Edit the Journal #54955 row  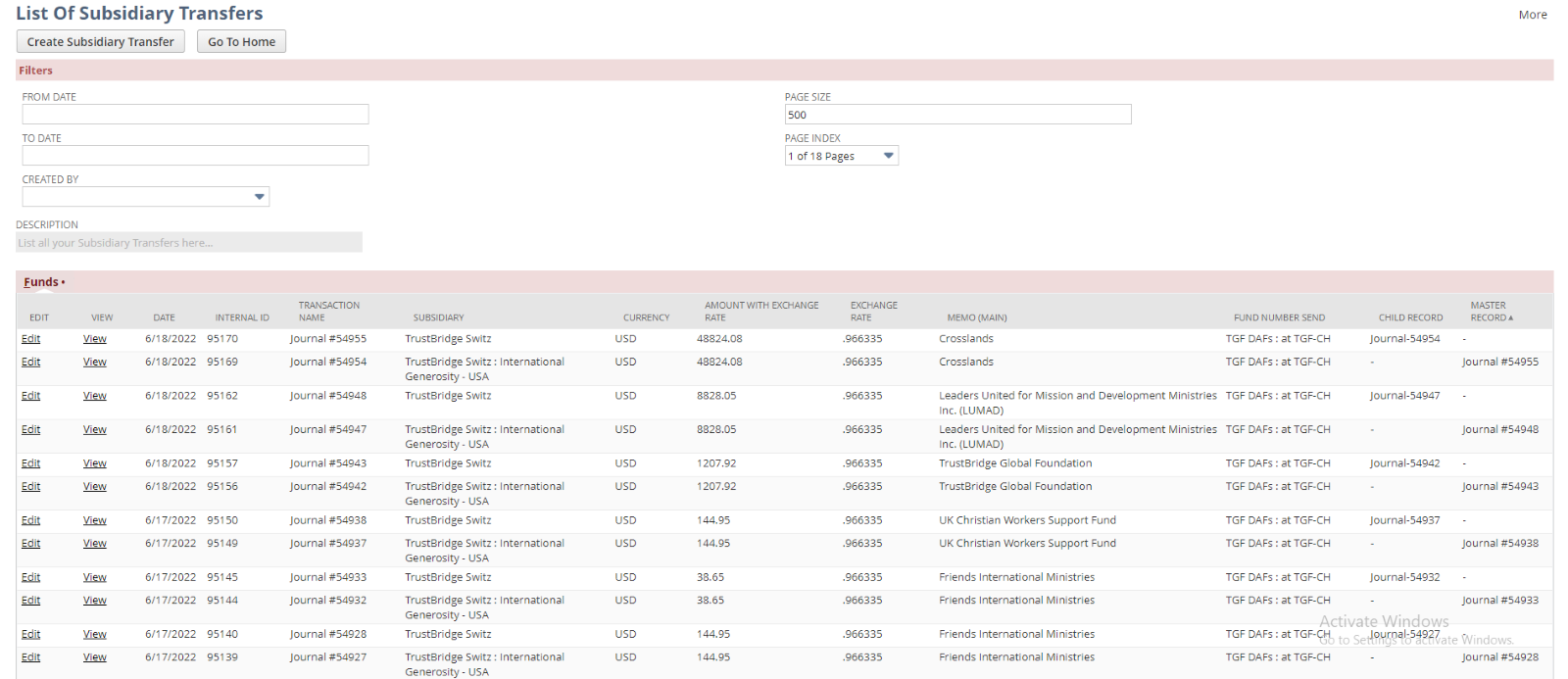[x=31, y=339]
